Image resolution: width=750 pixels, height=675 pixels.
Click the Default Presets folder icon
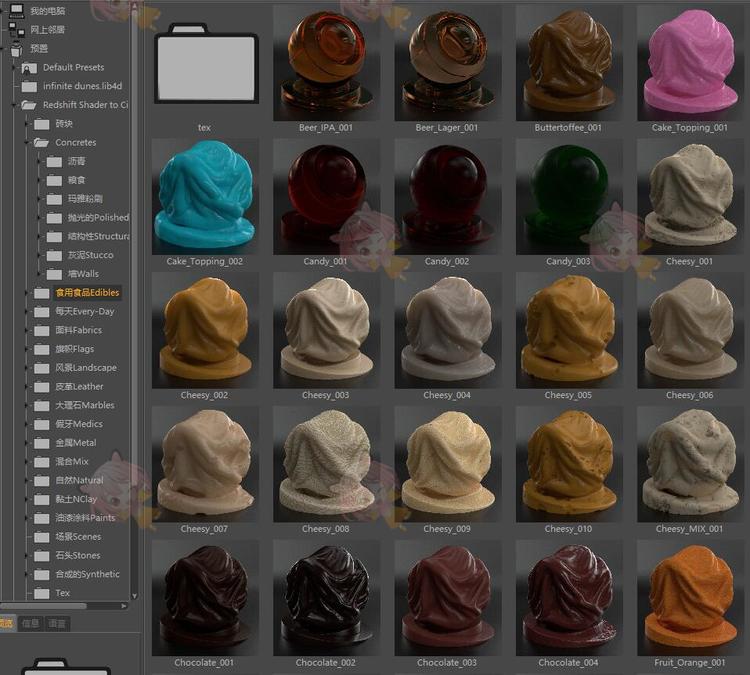(x=29, y=67)
